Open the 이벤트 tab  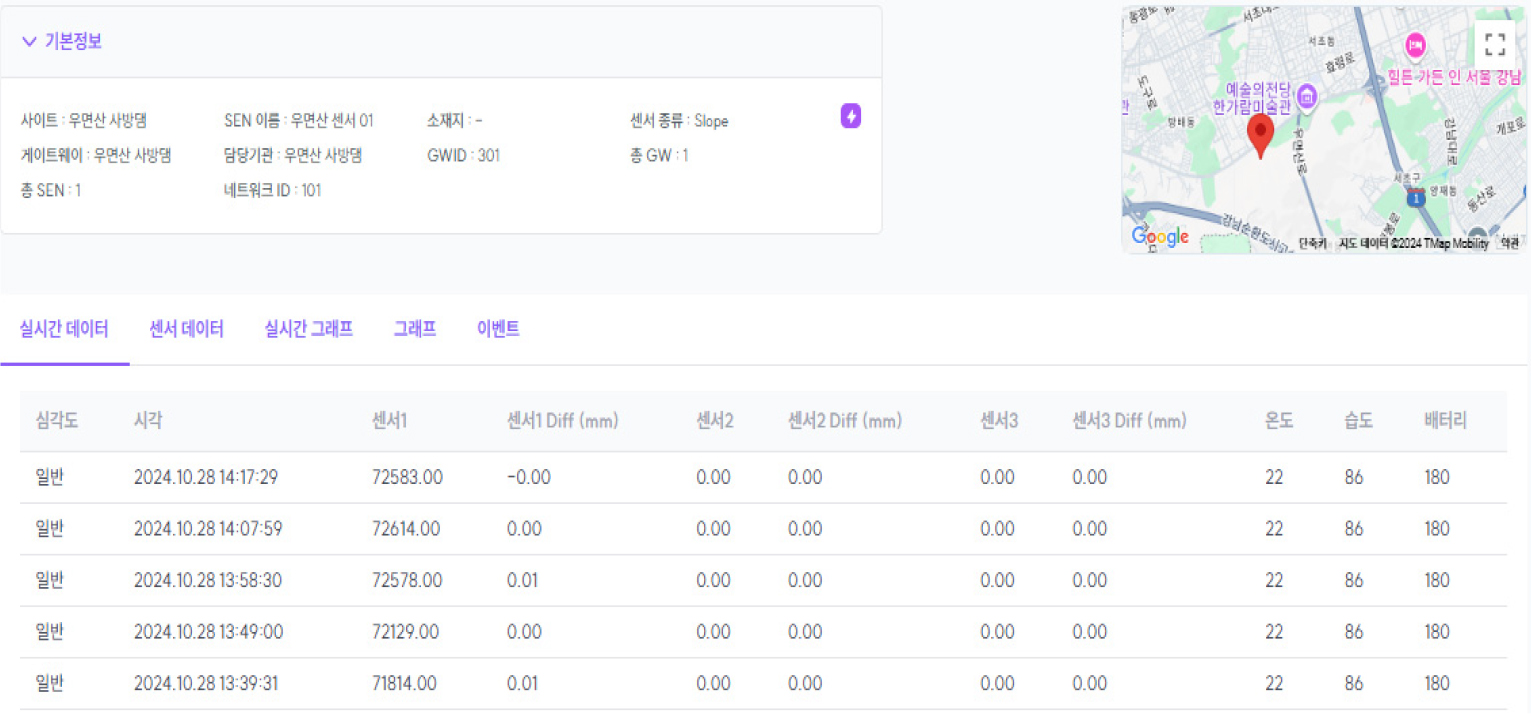498,329
